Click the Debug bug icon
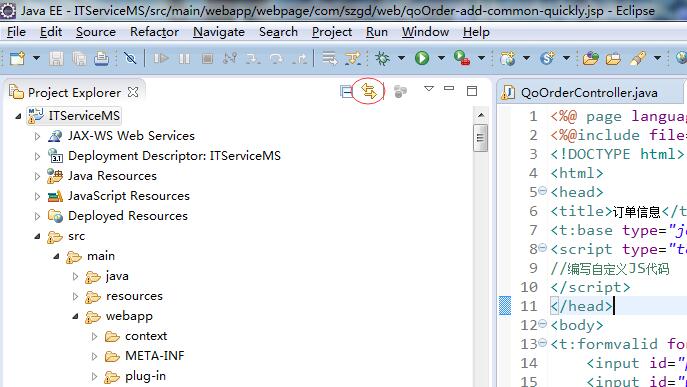 (382, 58)
